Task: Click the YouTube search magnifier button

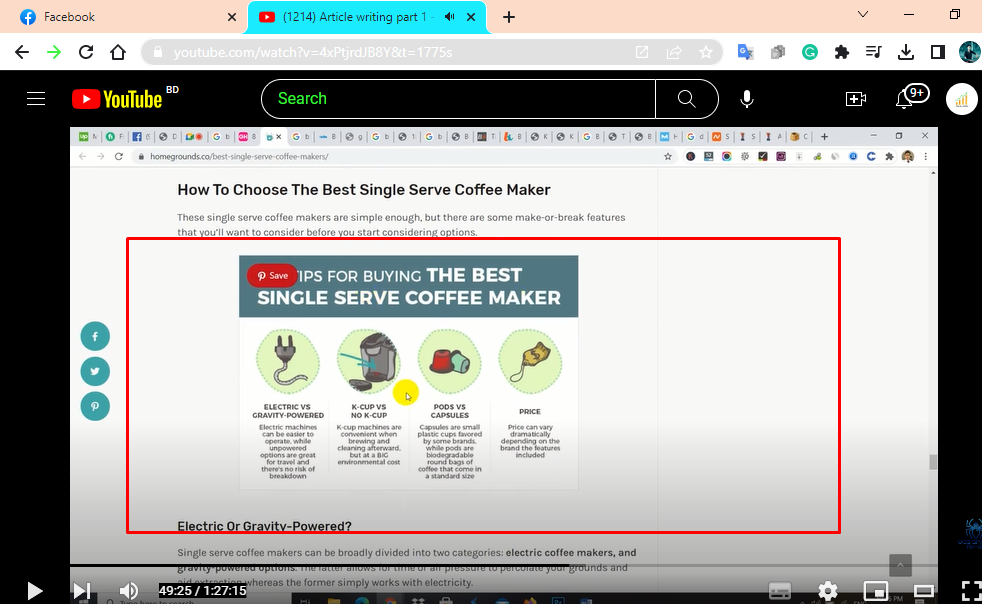Action: coord(686,99)
